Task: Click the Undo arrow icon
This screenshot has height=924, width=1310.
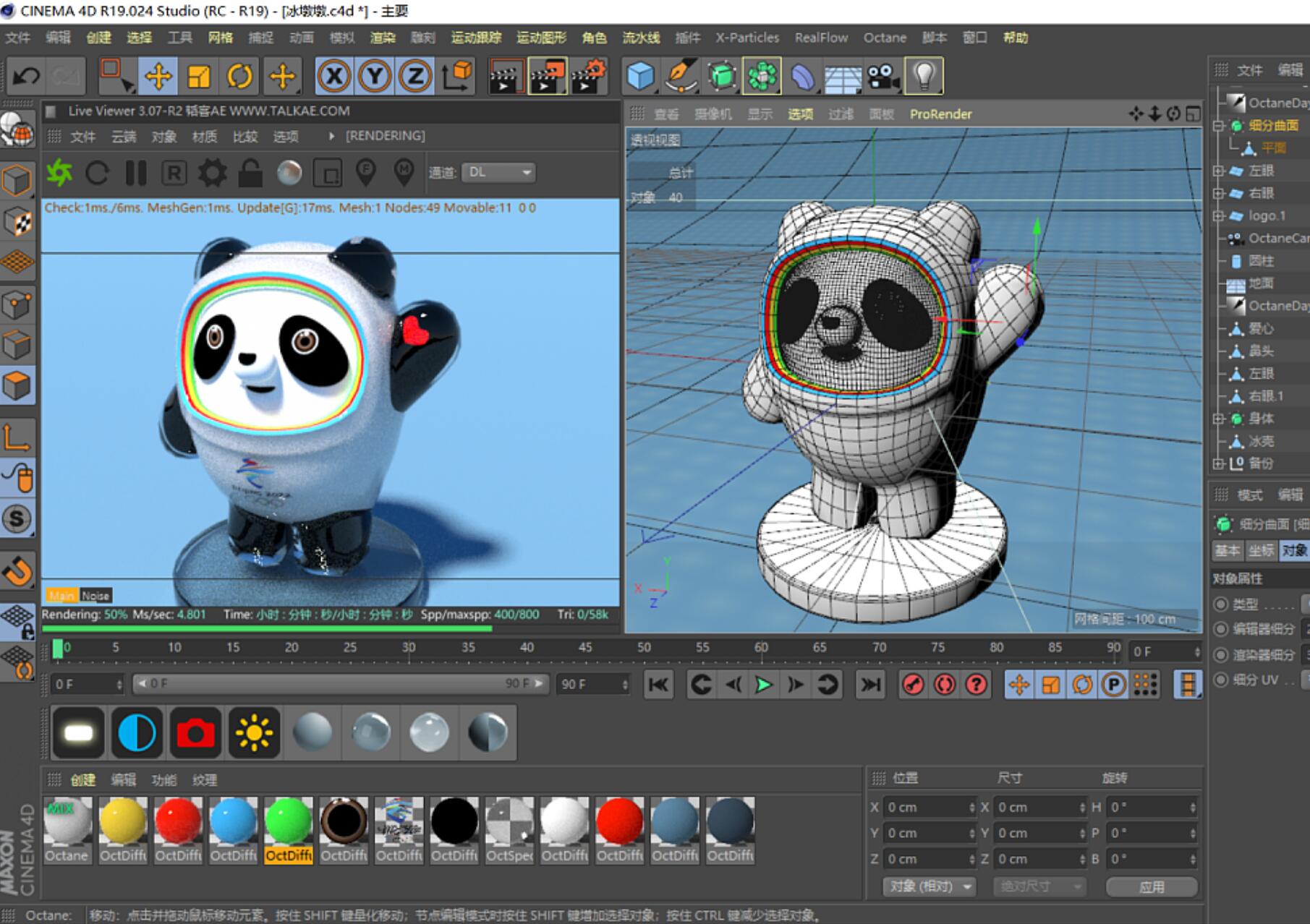Action: [27, 76]
